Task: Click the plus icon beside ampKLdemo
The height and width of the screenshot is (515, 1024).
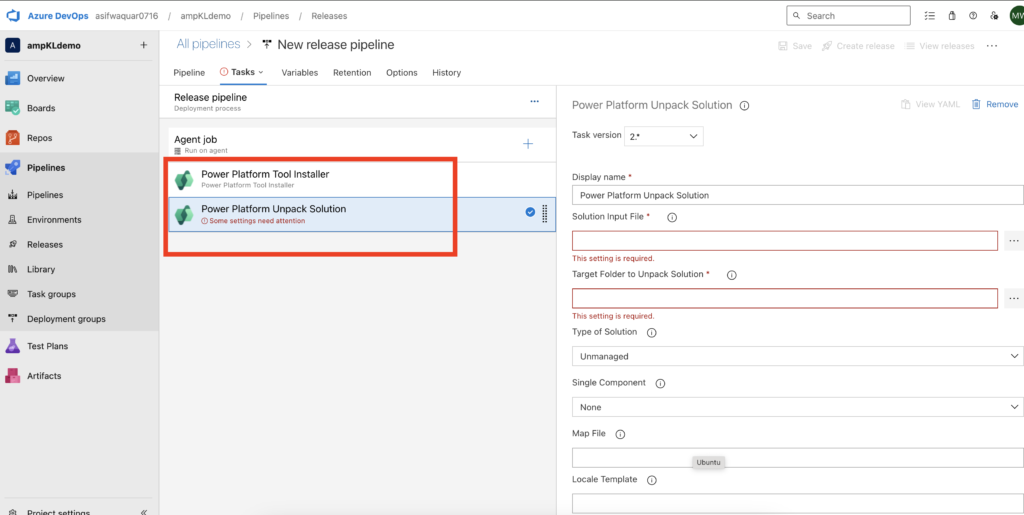Action: [144, 46]
